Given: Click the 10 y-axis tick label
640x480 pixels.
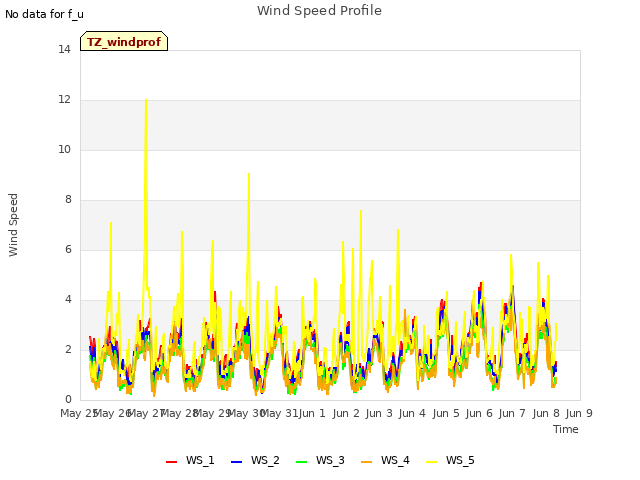Looking at the screenshot, I should (64, 149).
